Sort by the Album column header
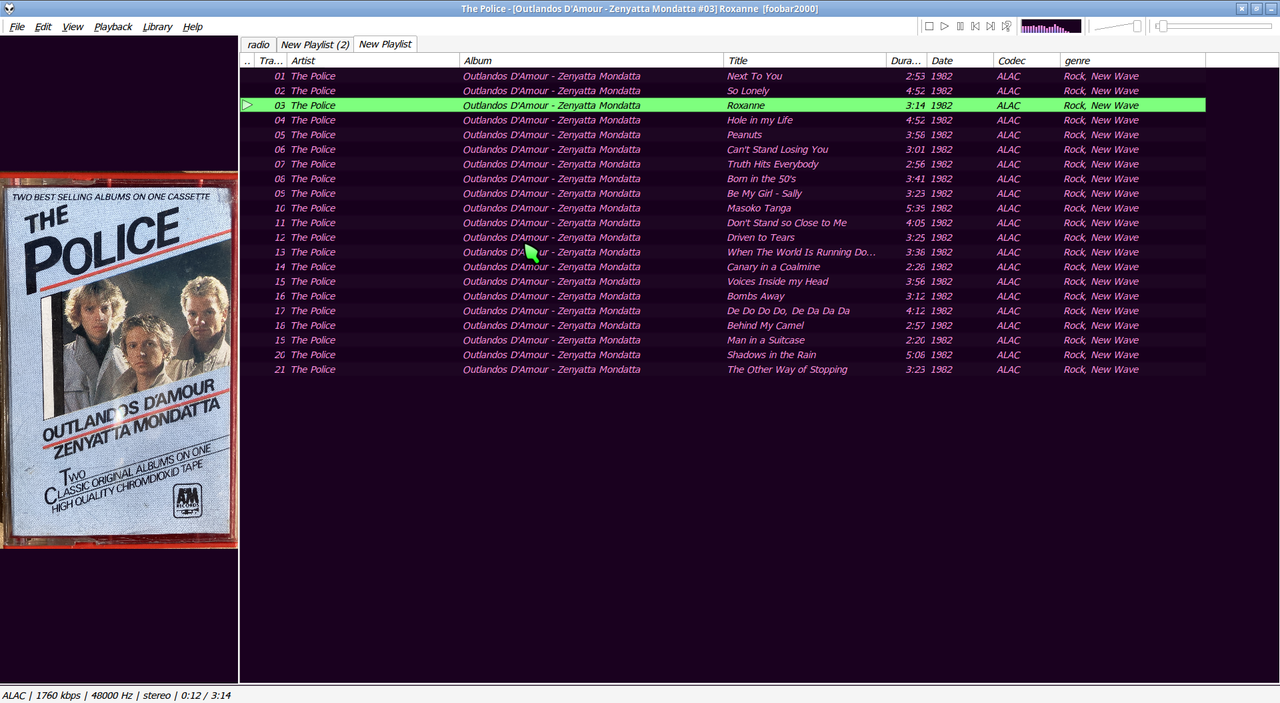 pyautogui.click(x=592, y=61)
